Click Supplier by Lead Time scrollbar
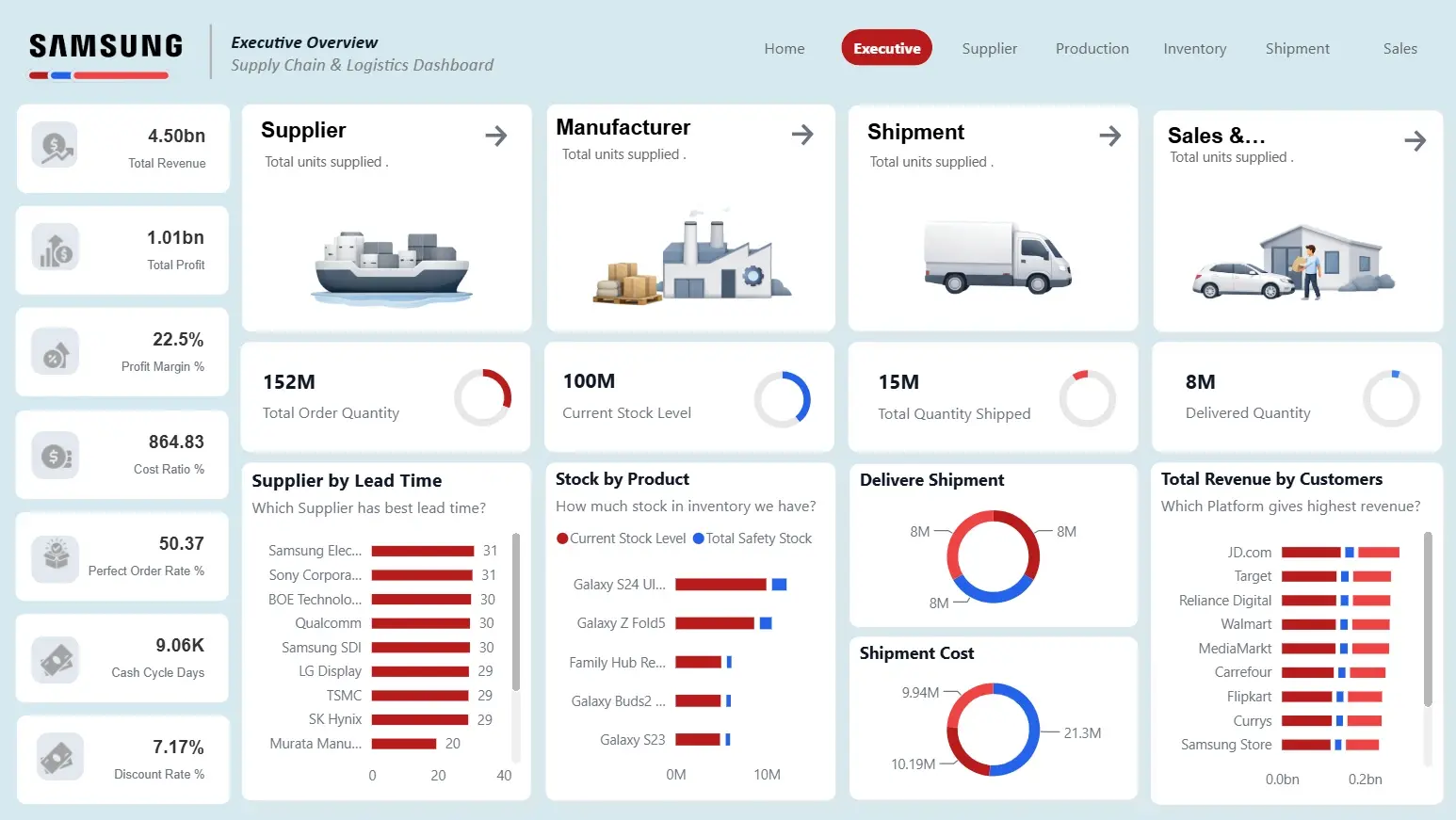Viewport: 1456px width, 820px height. (x=516, y=612)
